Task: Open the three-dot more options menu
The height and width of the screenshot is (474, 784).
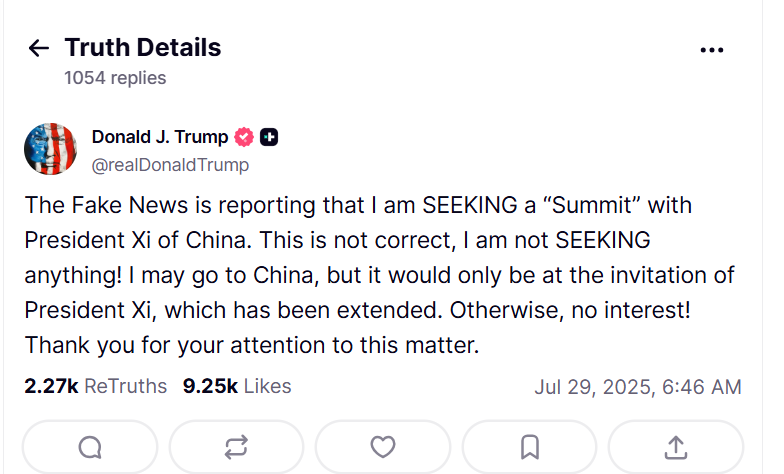Action: [712, 50]
